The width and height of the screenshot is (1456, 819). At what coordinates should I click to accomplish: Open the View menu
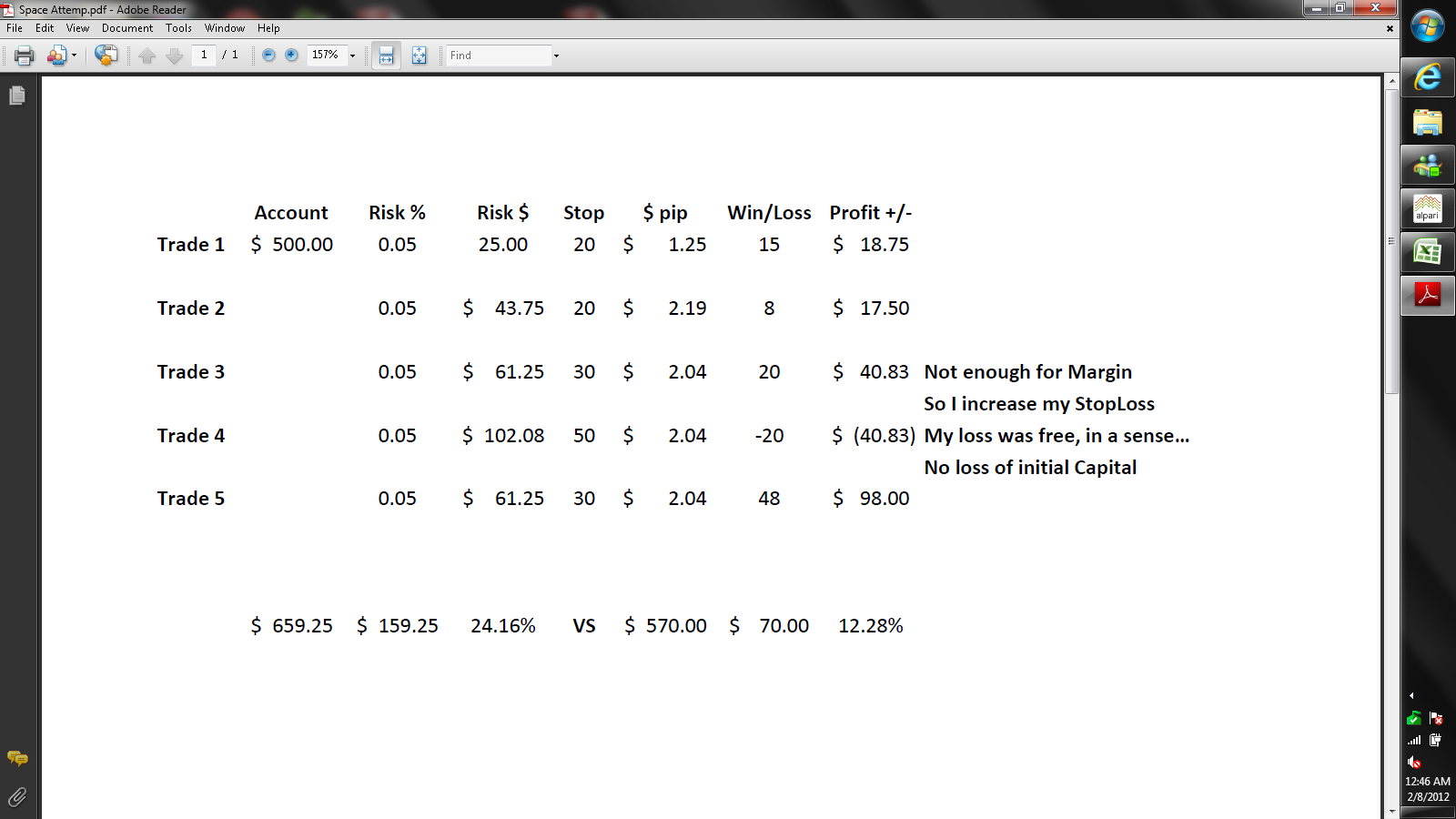78,28
